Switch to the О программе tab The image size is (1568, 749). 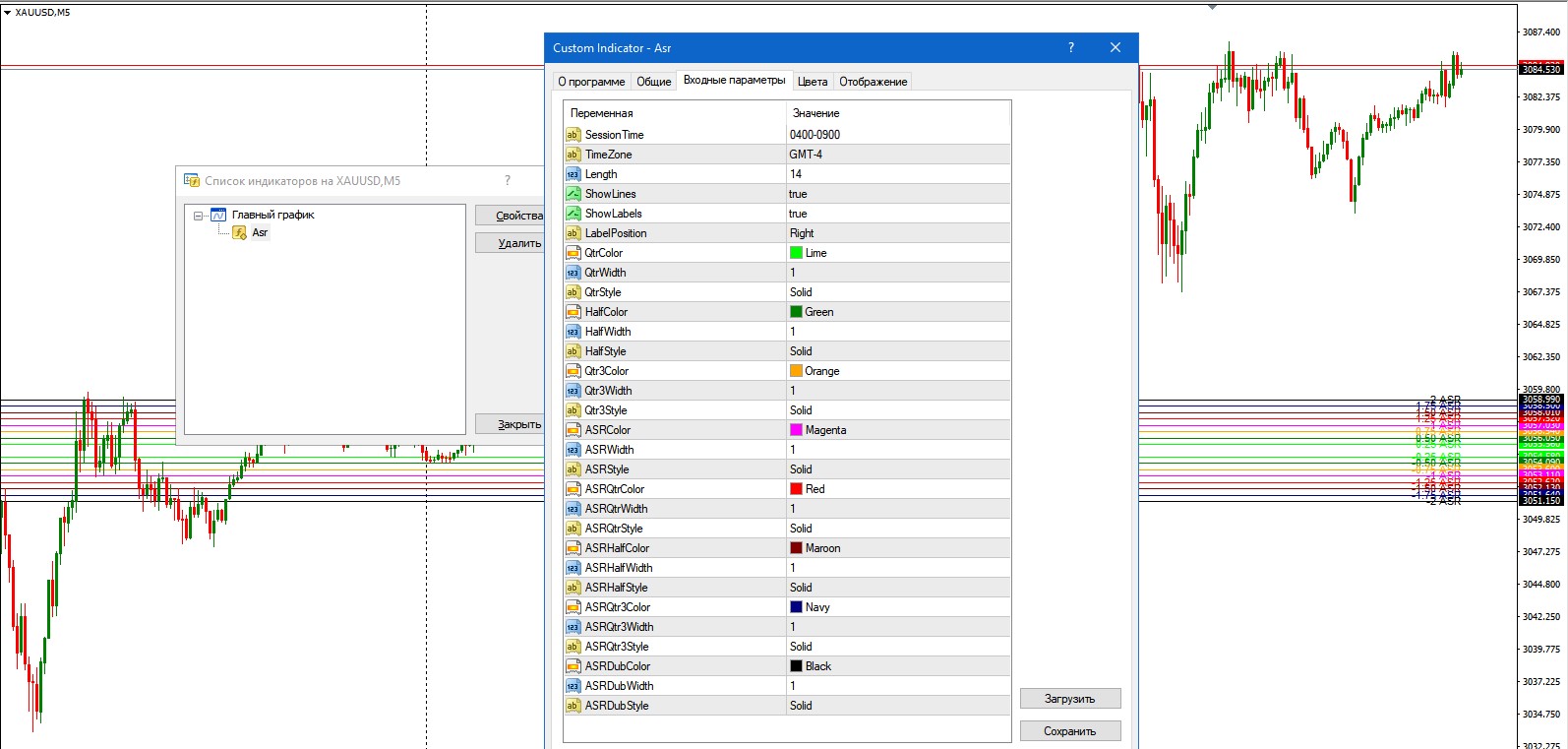click(591, 82)
